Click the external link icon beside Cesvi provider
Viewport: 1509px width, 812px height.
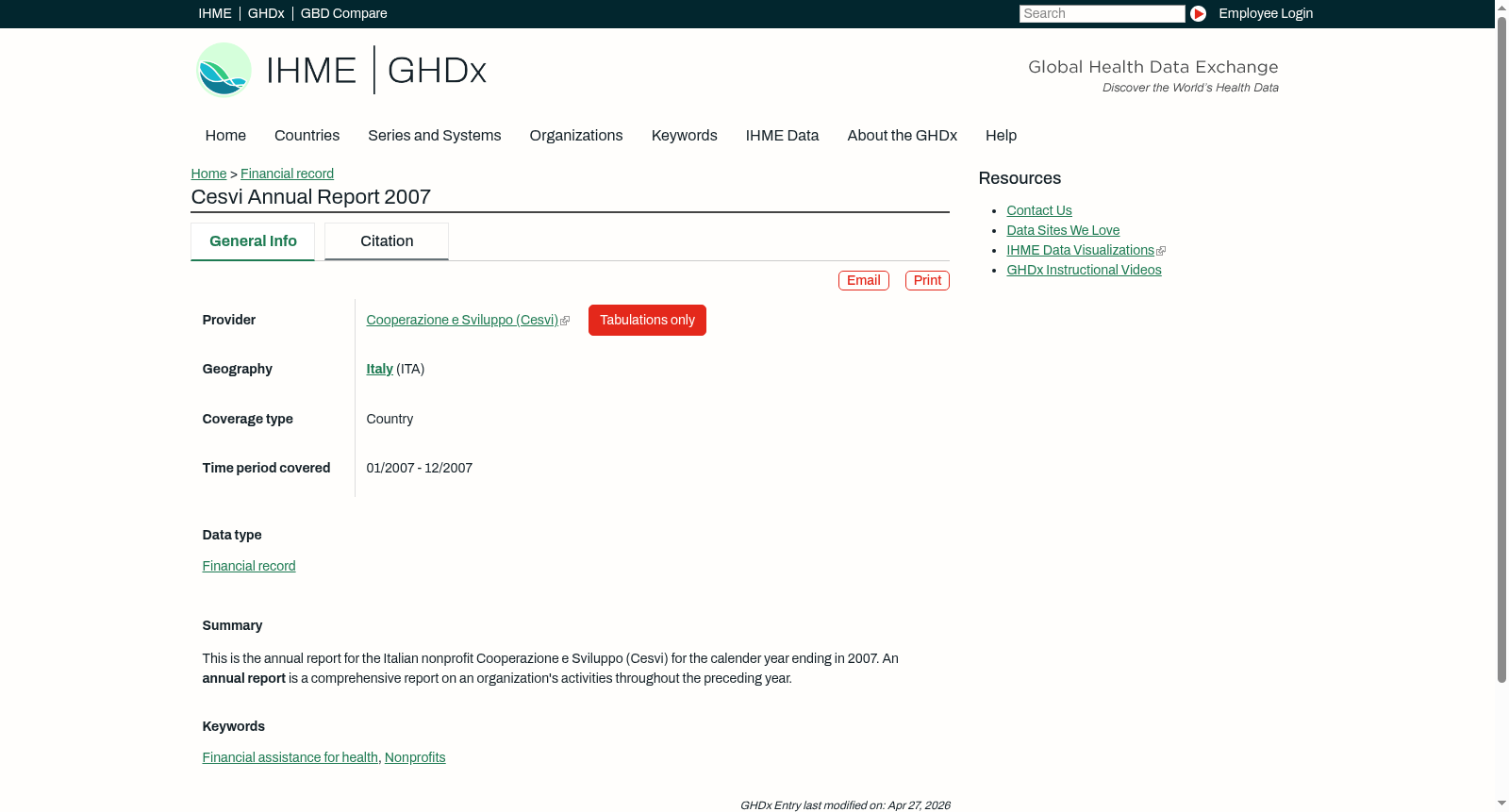pos(565,321)
